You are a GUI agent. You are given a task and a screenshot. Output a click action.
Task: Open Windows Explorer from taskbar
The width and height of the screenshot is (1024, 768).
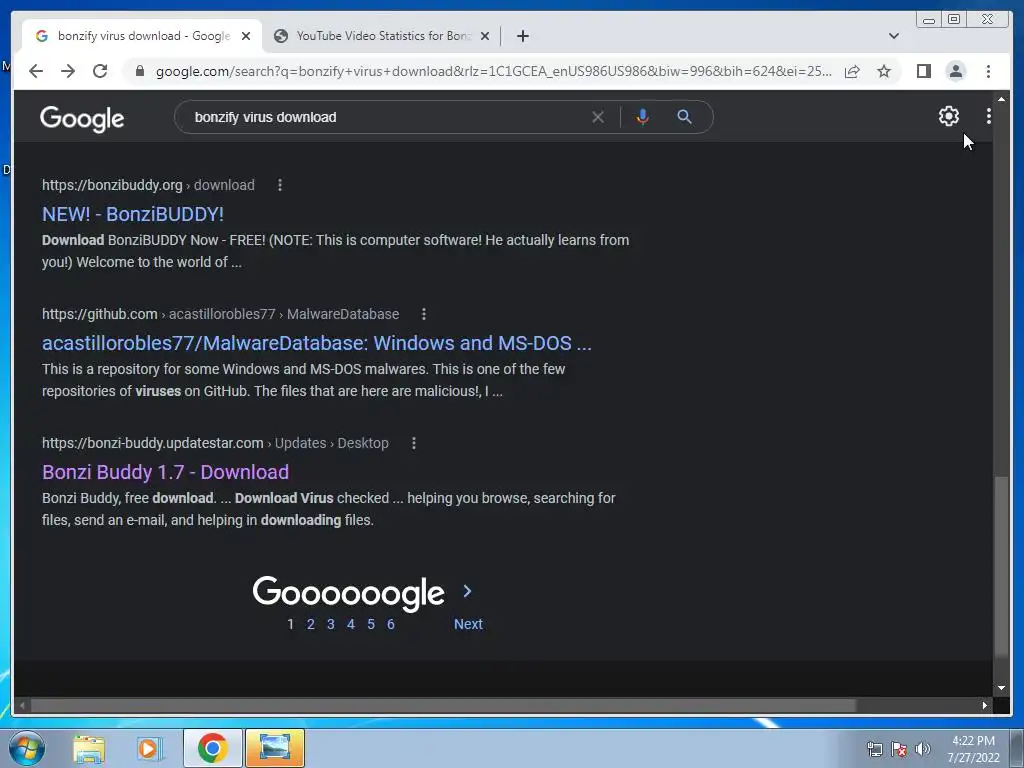[x=89, y=748]
